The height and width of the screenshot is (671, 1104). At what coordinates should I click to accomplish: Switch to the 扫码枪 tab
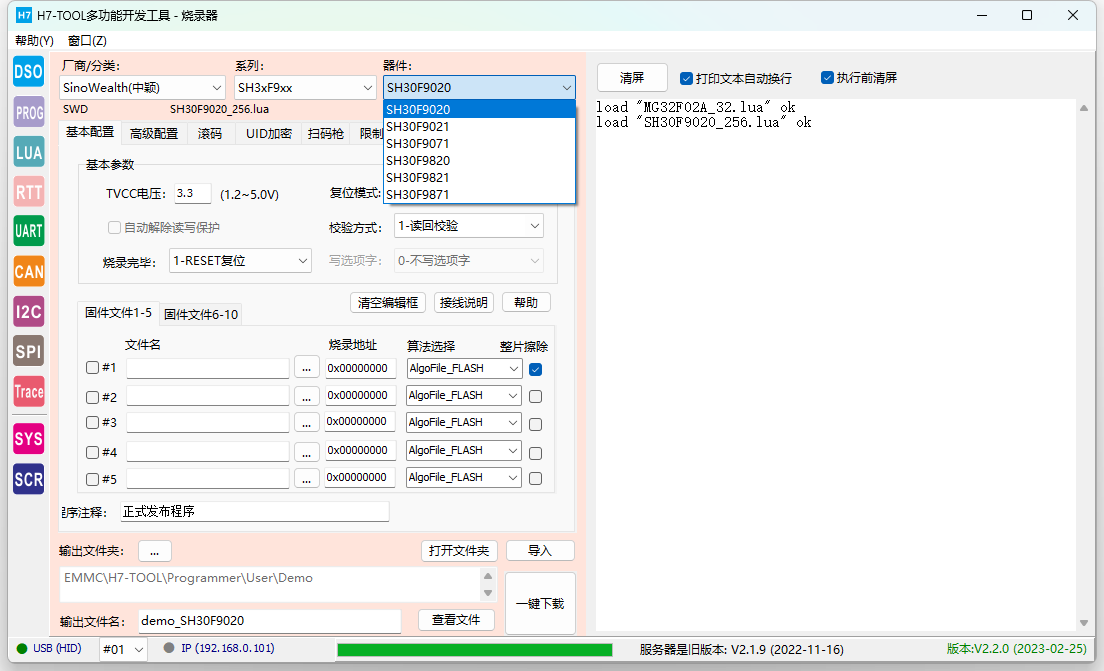coord(326,134)
